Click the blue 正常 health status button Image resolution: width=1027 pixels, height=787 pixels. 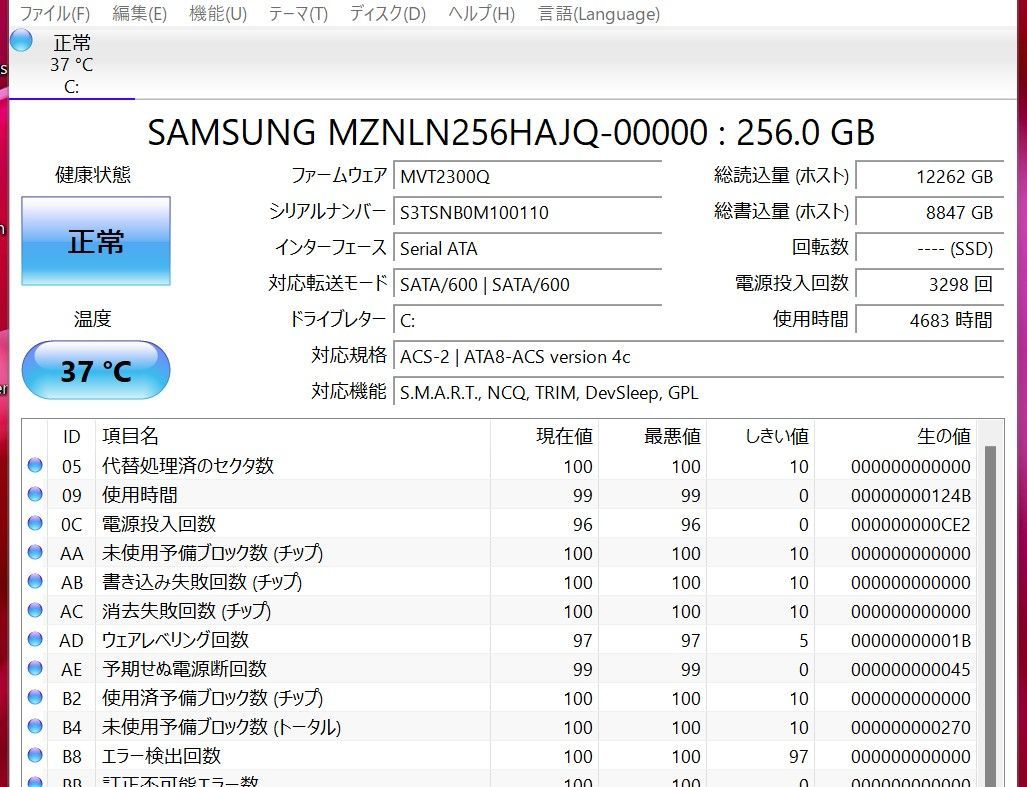click(x=95, y=240)
